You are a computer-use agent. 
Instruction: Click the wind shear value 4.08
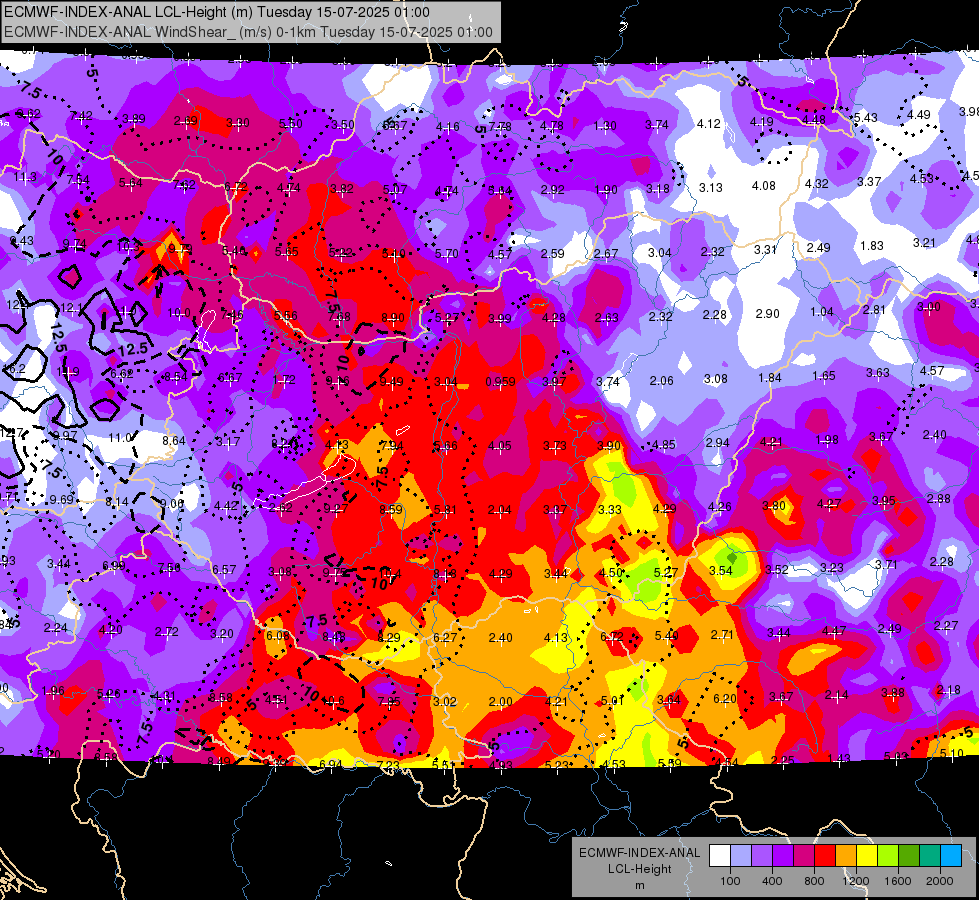pyautogui.click(x=764, y=185)
